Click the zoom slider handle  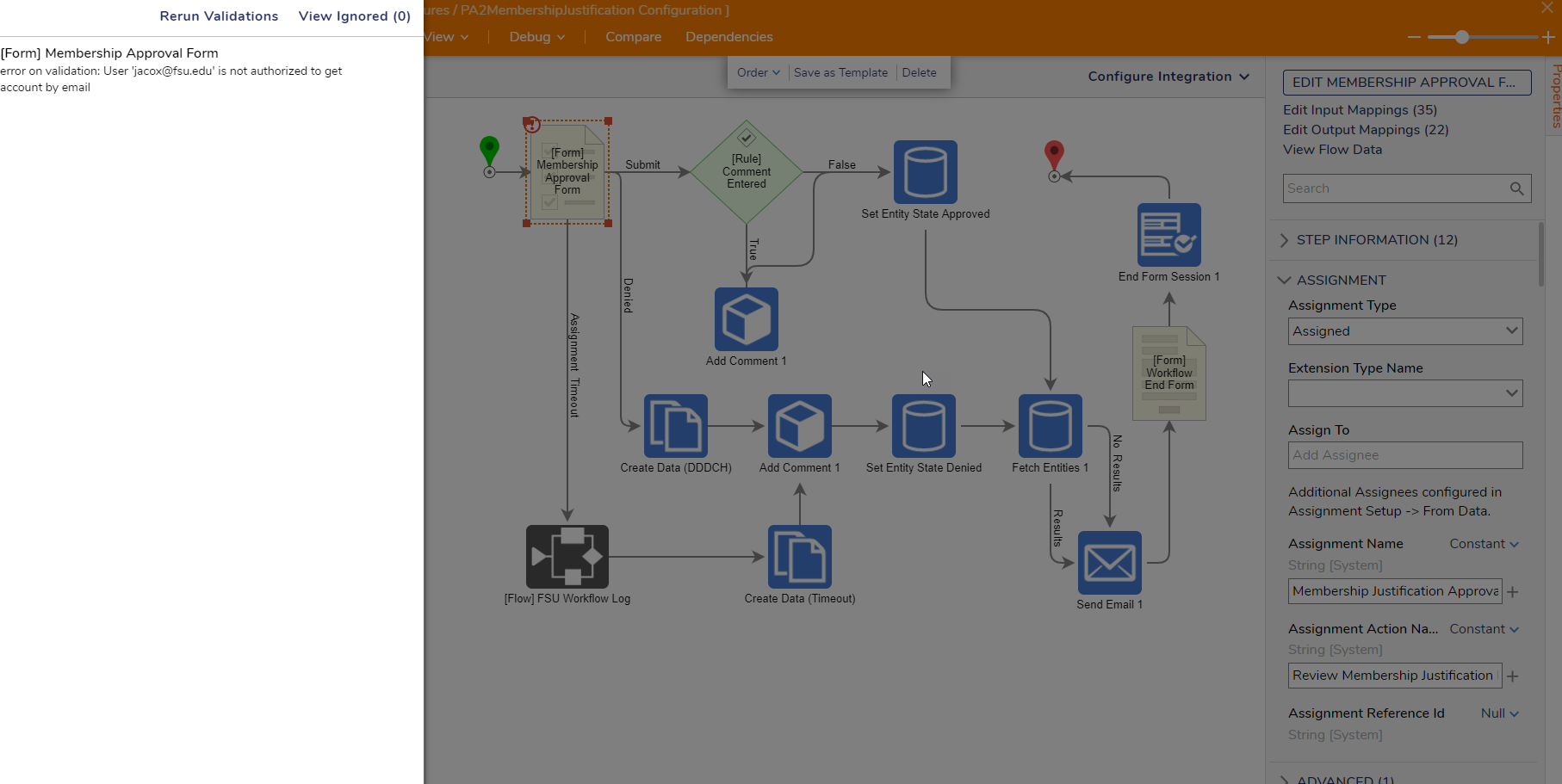[1461, 37]
